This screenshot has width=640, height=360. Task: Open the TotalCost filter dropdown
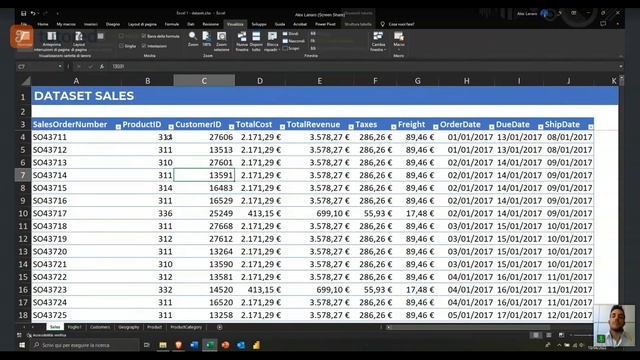[282, 127]
